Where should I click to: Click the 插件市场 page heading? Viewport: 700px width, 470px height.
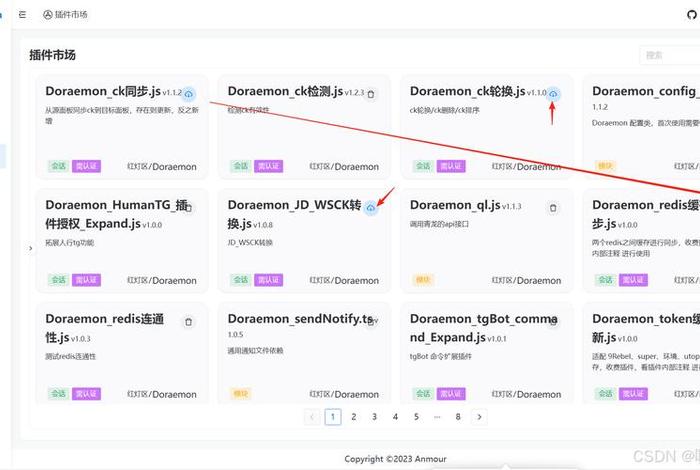point(53,55)
